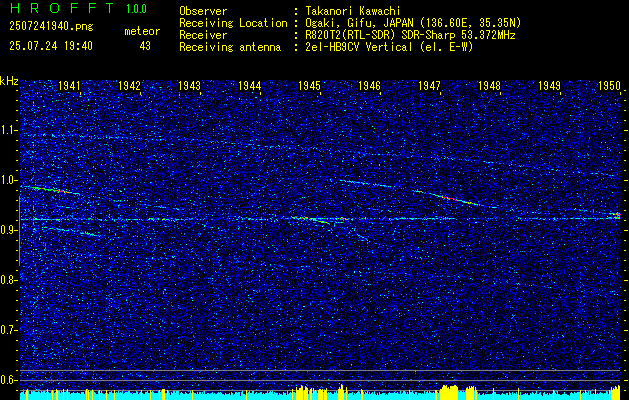Select the filename 2507241940.png

tap(51, 26)
